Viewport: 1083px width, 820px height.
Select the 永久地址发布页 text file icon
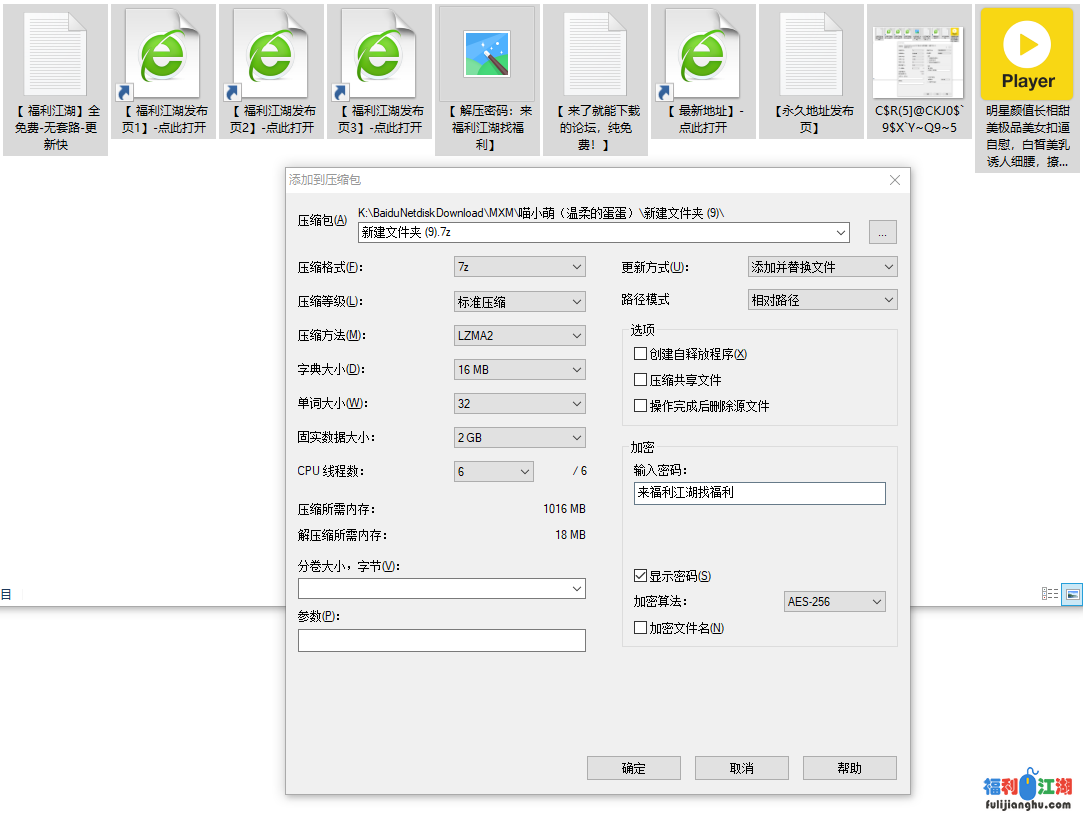[x=811, y=55]
